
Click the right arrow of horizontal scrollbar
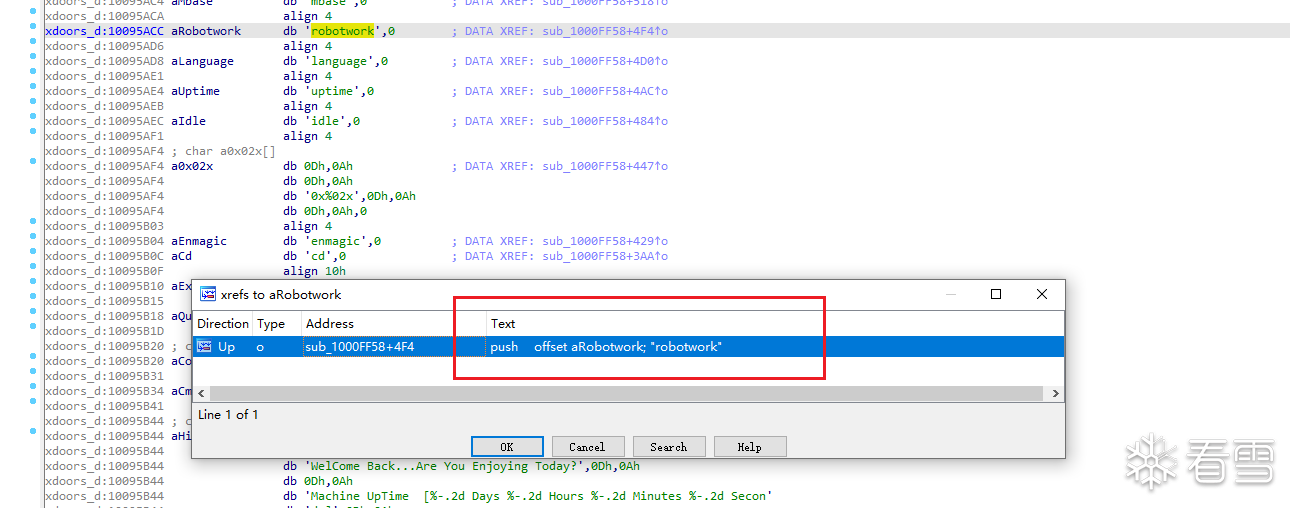click(x=1056, y=394)
